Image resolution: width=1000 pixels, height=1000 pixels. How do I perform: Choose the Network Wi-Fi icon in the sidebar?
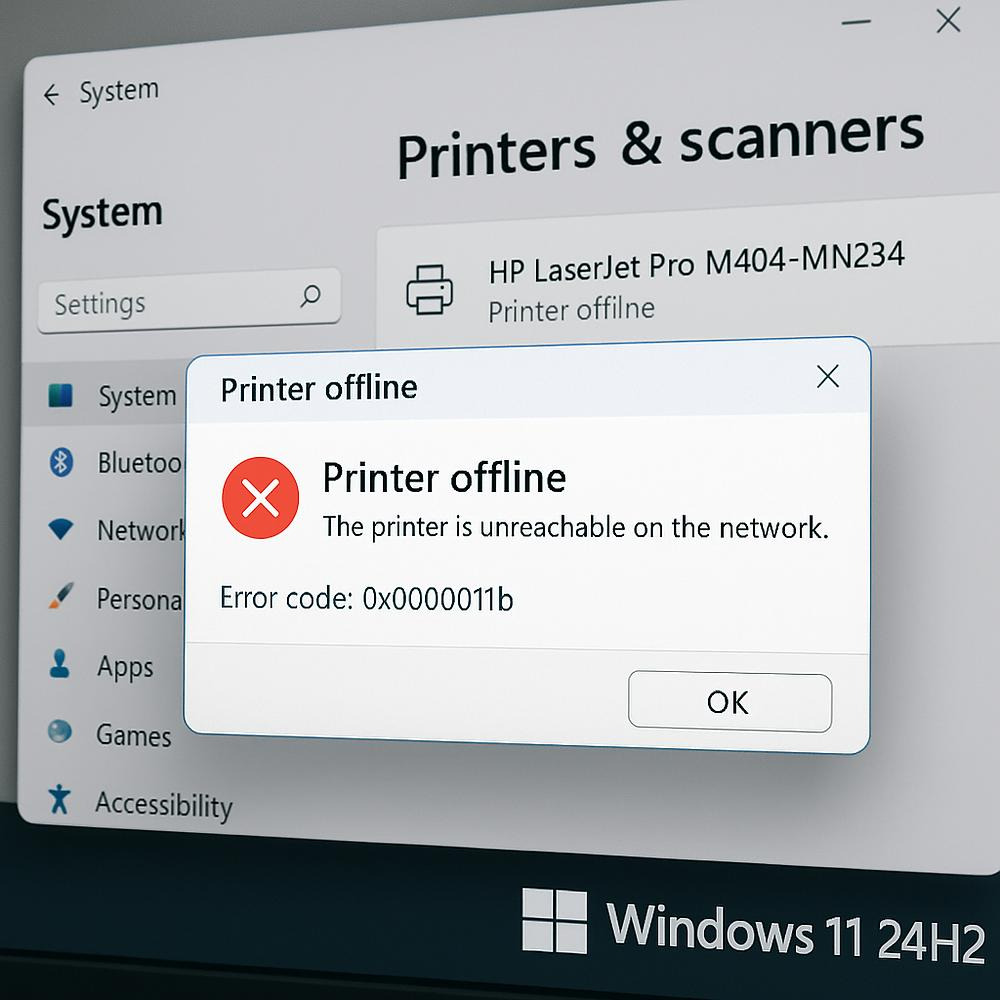click(x=61, y=529)
